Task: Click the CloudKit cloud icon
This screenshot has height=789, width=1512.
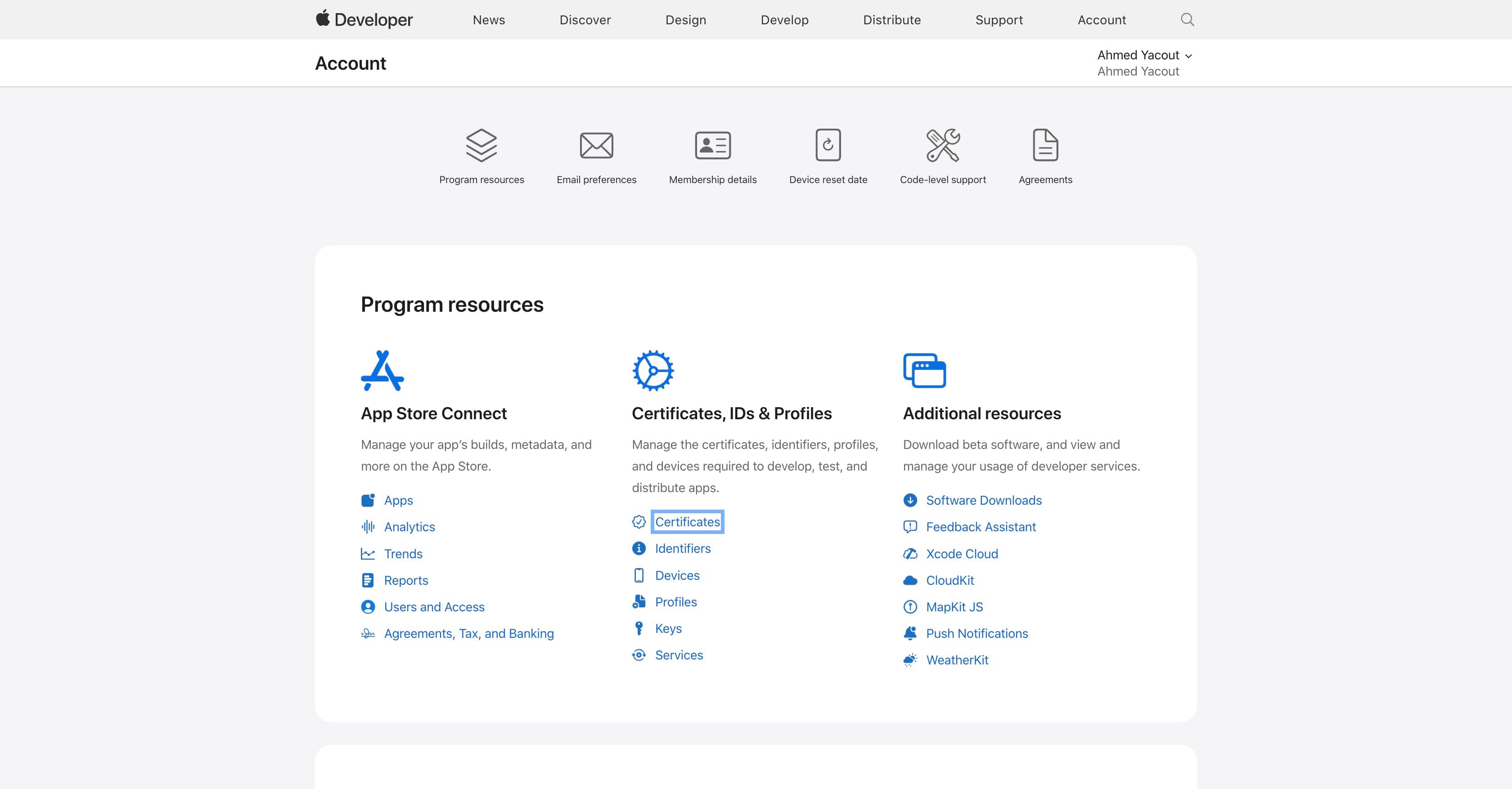Action: click(x=910, y=580)
